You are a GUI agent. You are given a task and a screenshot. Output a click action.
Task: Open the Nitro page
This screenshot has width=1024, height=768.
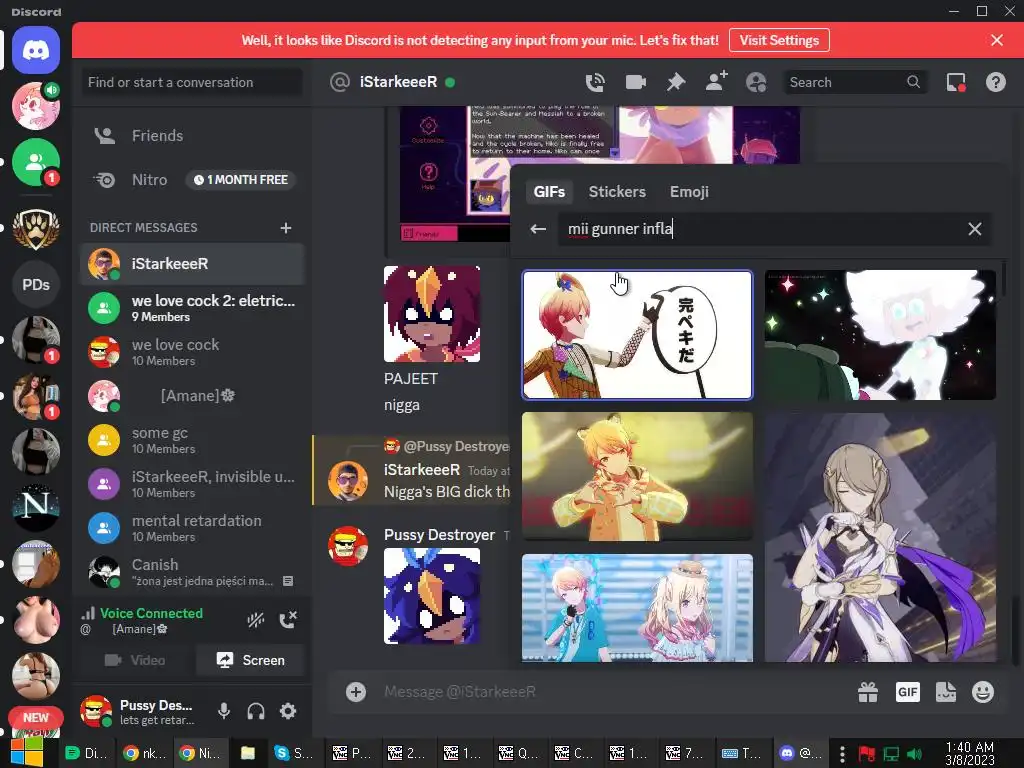tap(192, 180)
